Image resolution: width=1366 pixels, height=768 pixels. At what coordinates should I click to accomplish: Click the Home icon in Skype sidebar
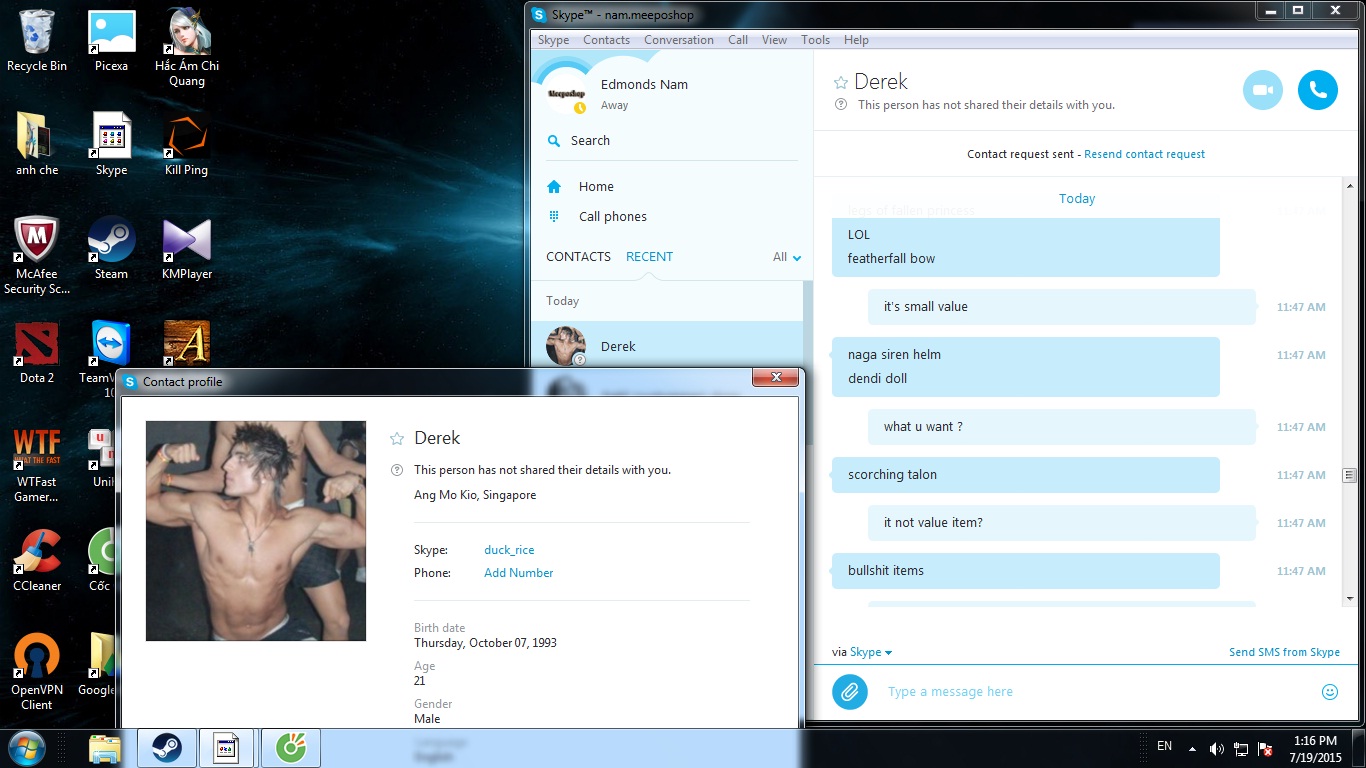click(x=554, y=187)
